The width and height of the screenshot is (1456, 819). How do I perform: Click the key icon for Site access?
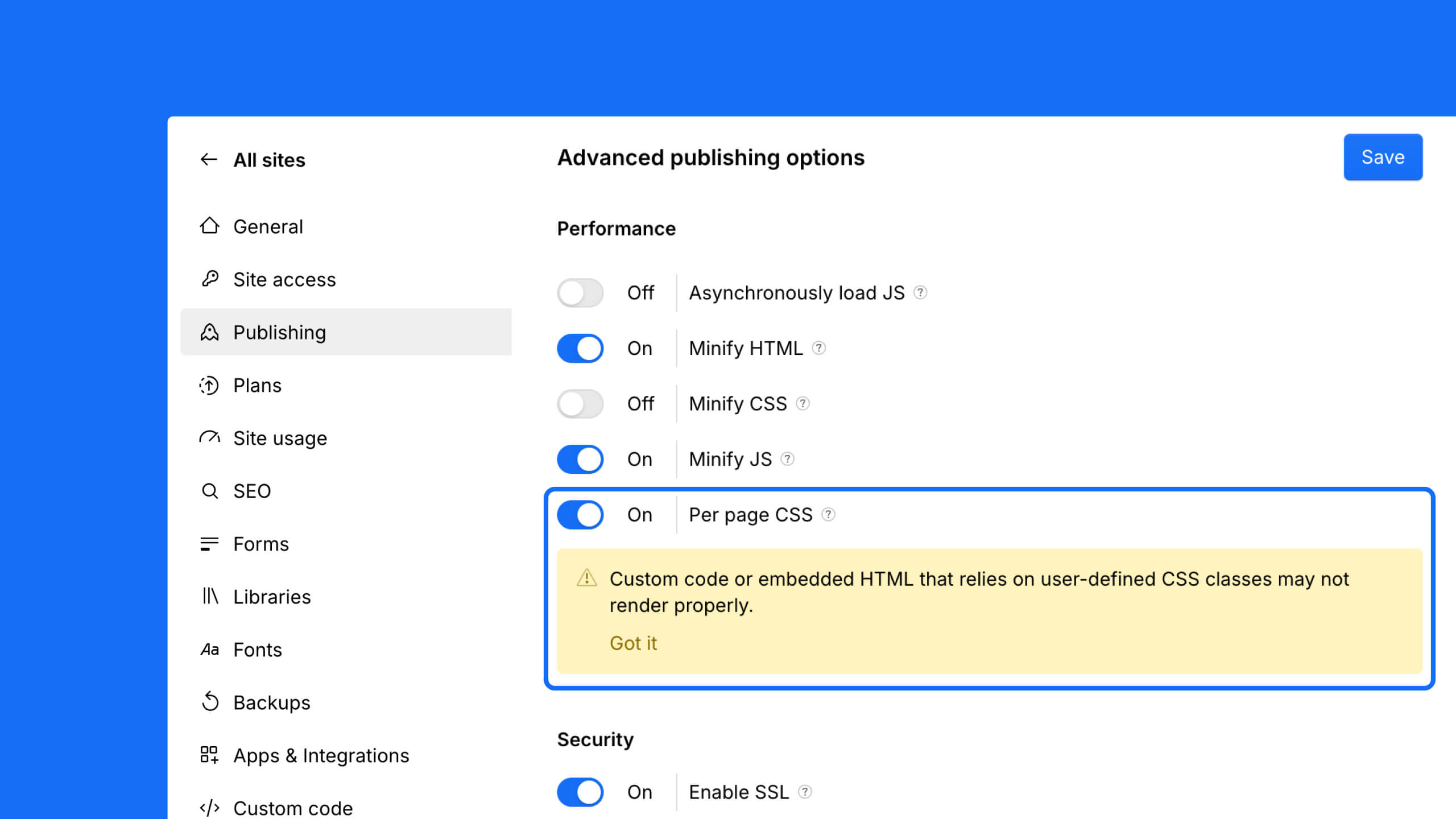point(209,279)
